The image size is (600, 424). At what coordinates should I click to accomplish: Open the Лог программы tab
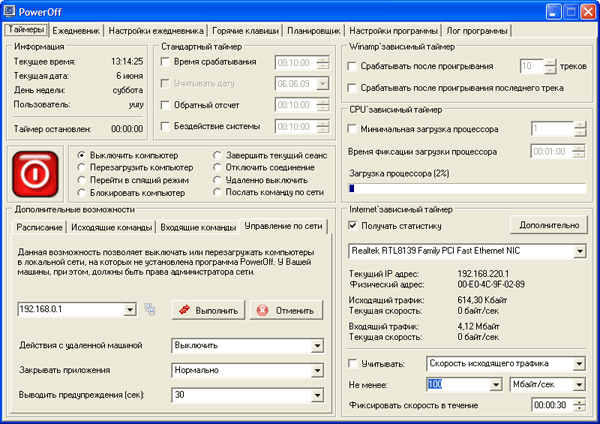click(477, 31)
